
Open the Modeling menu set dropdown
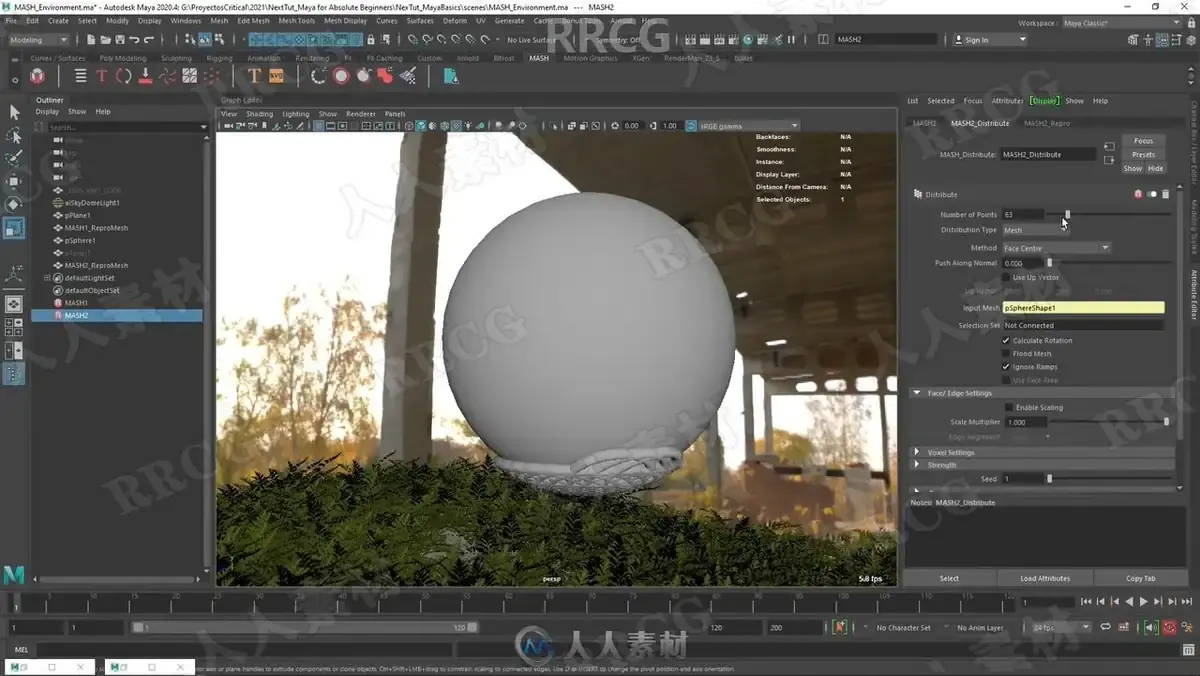(x=38, y=40)
